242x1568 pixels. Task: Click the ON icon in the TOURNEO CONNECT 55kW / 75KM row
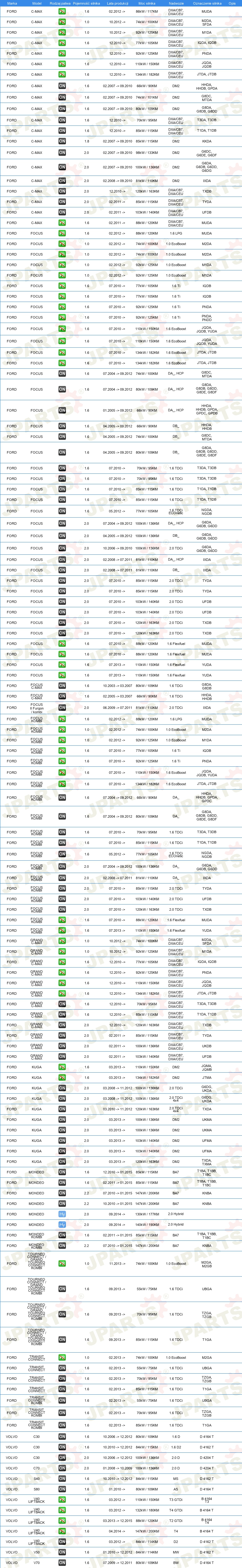62,1289
